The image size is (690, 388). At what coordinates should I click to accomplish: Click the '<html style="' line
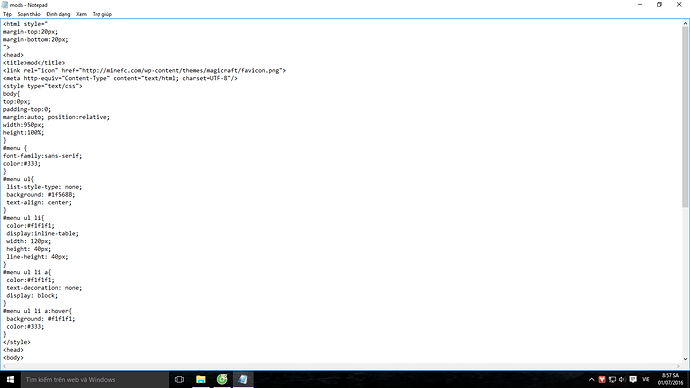[x=25, y=24]
